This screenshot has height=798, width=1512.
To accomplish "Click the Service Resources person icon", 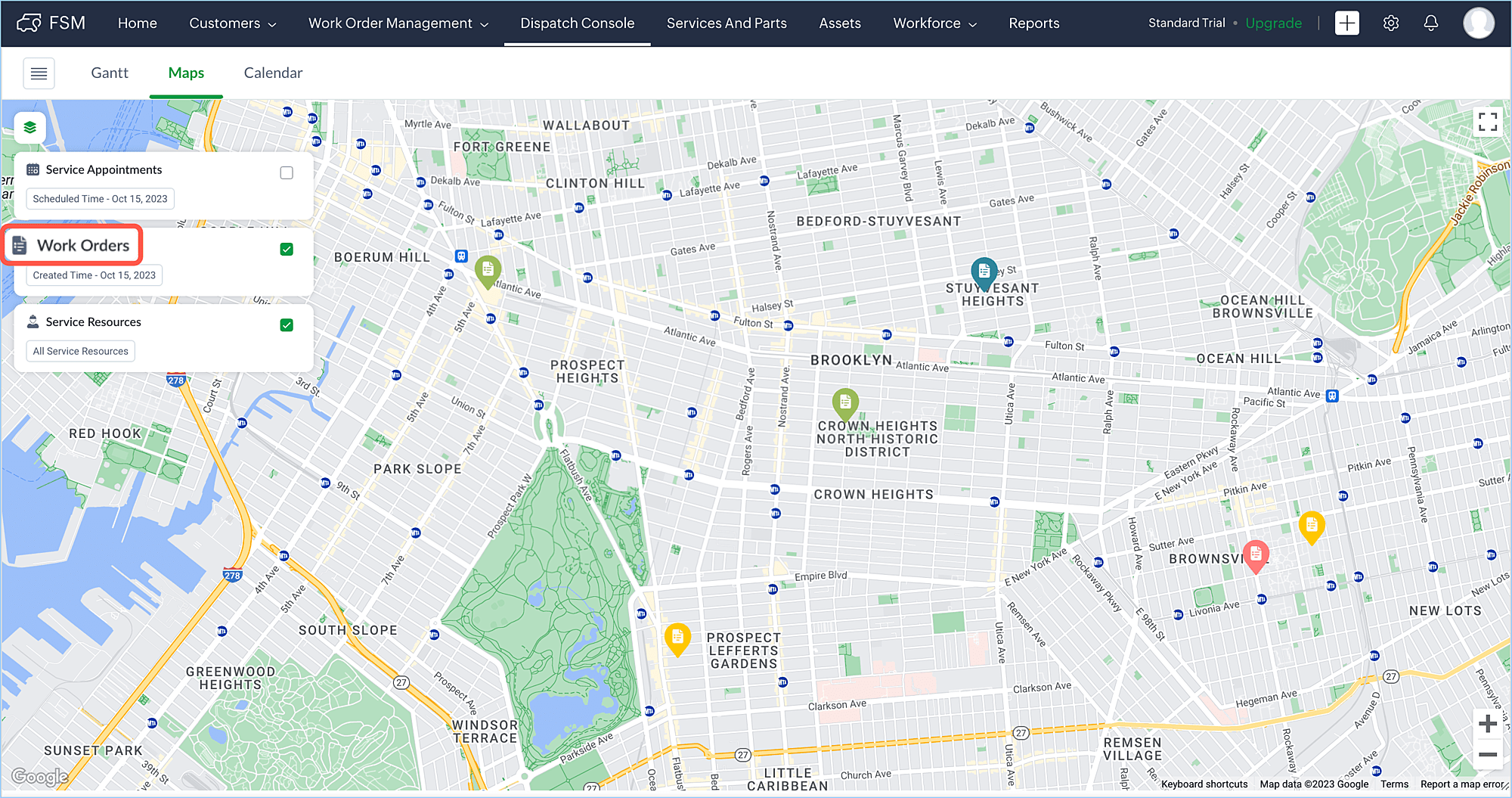I will 33,321.
